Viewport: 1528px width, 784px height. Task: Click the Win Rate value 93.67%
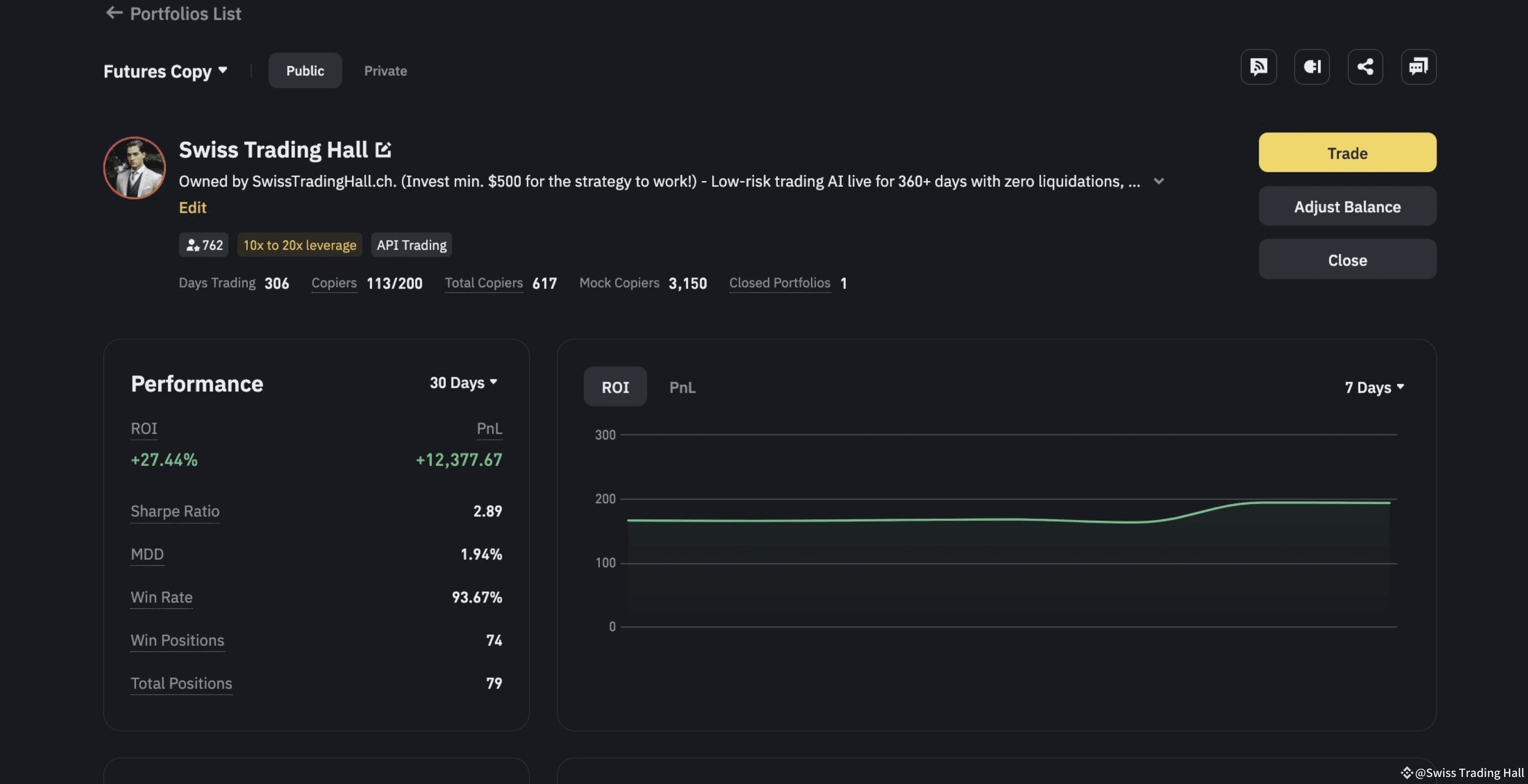(x=477, y=597)
